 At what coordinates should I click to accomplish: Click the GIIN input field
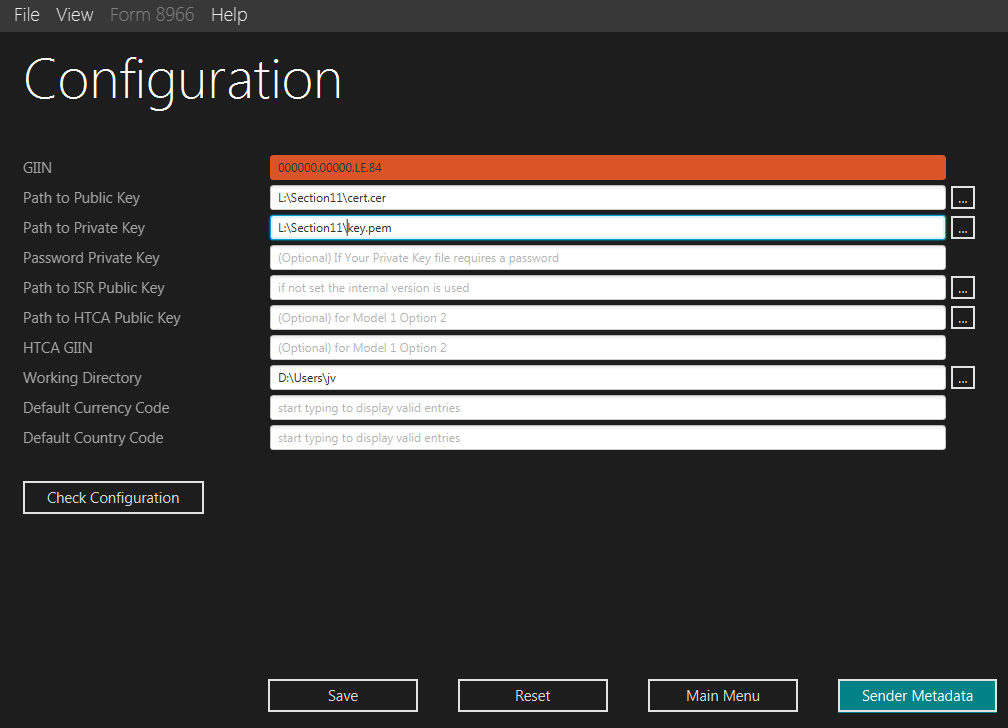coord(608,168)
